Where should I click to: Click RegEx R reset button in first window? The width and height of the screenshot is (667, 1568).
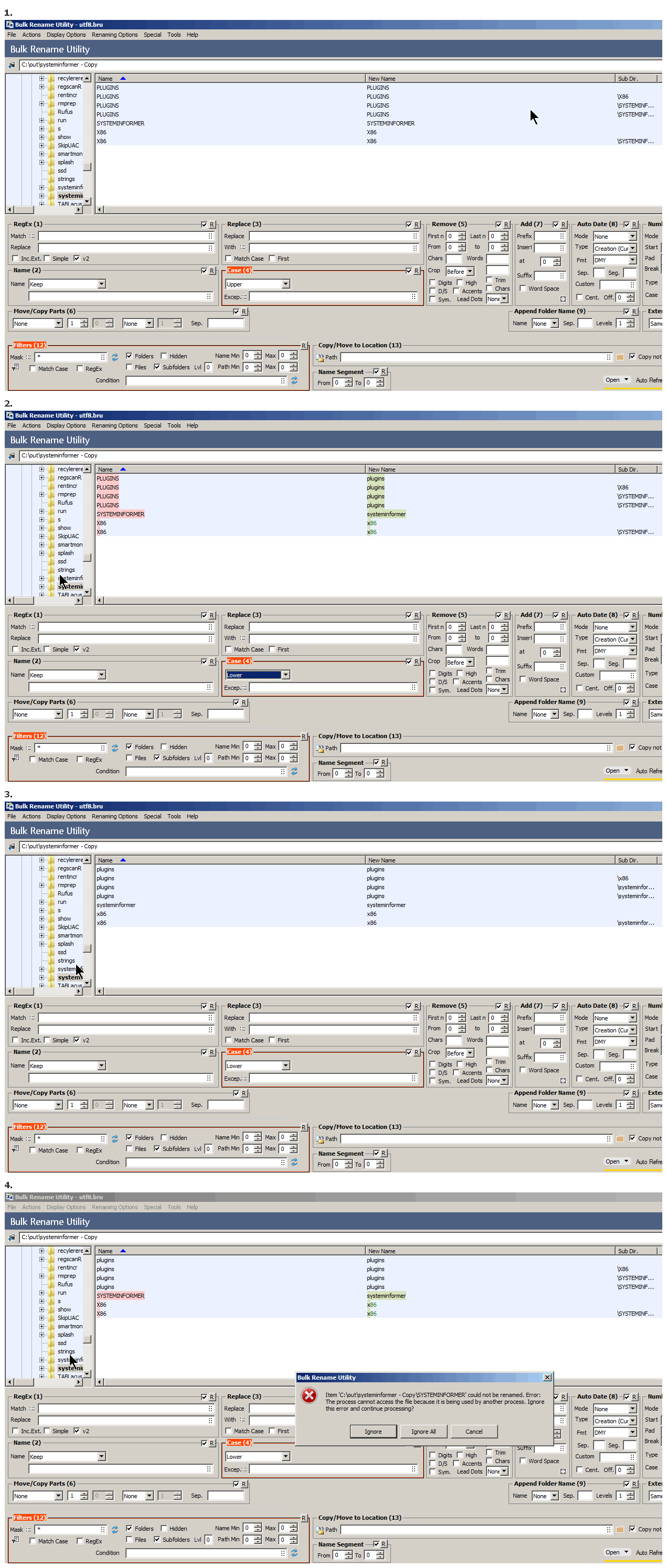click(x=212, y=225)
